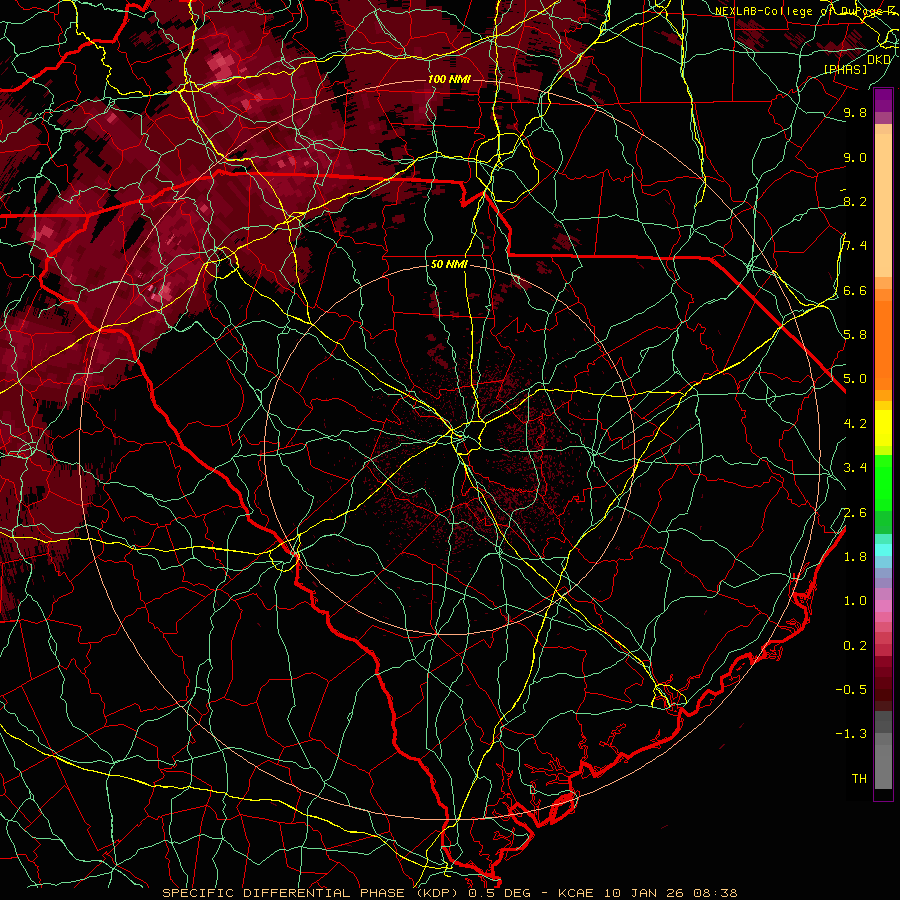Image resolution: width=900 pixels, height=900 pixels.
Task: Click the "[PHAS]" units label above color bar
Action: point(845,69)
